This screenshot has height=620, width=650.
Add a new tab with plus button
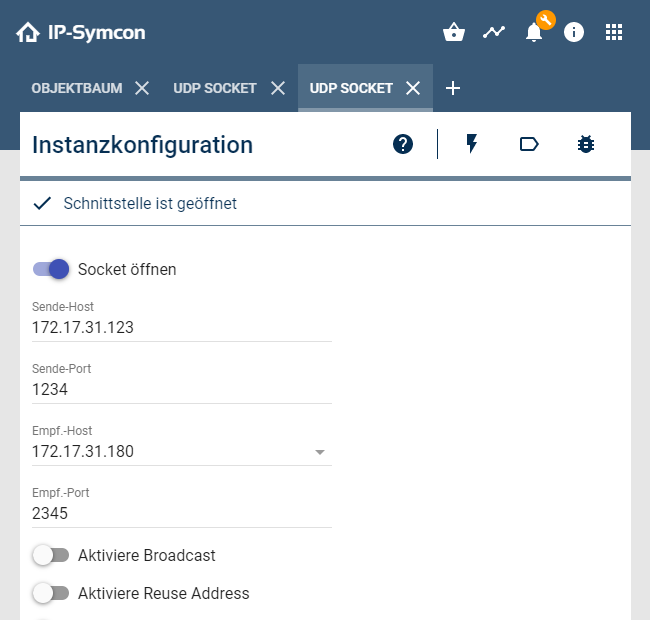(x=453, y=88)
